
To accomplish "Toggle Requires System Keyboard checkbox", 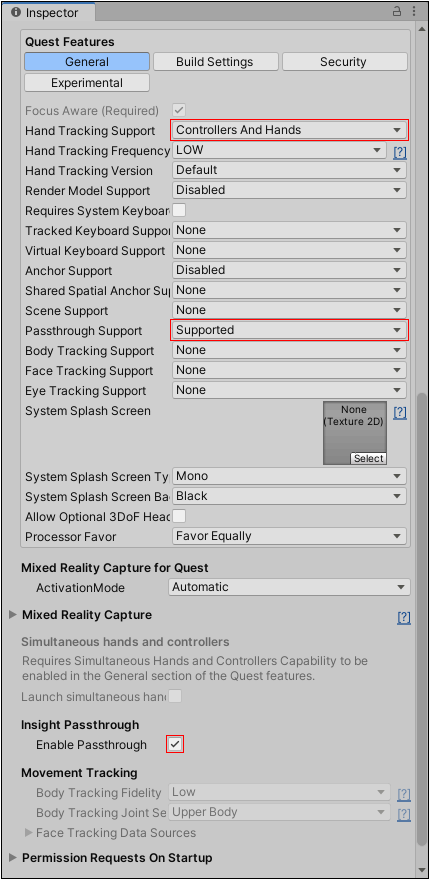I will 179,210.
